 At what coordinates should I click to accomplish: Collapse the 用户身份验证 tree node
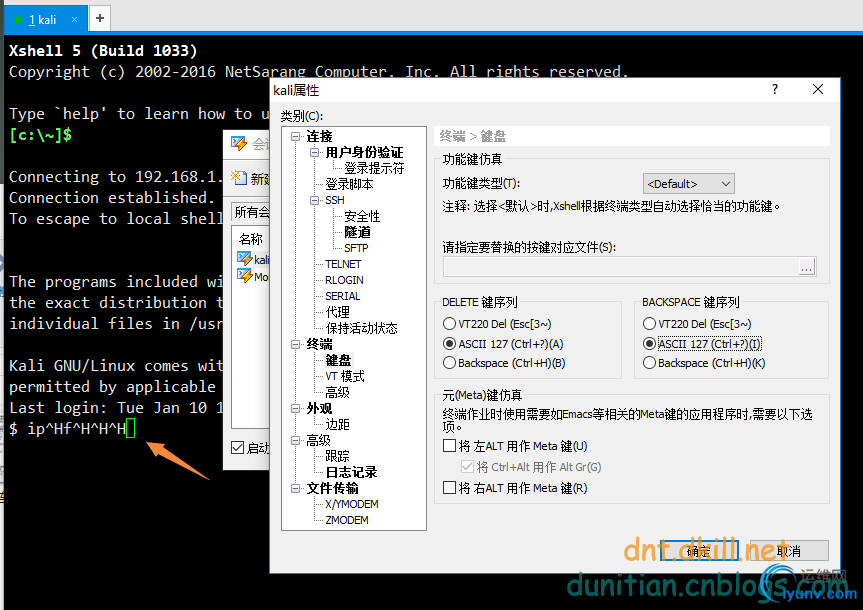[x=314, y=152]
